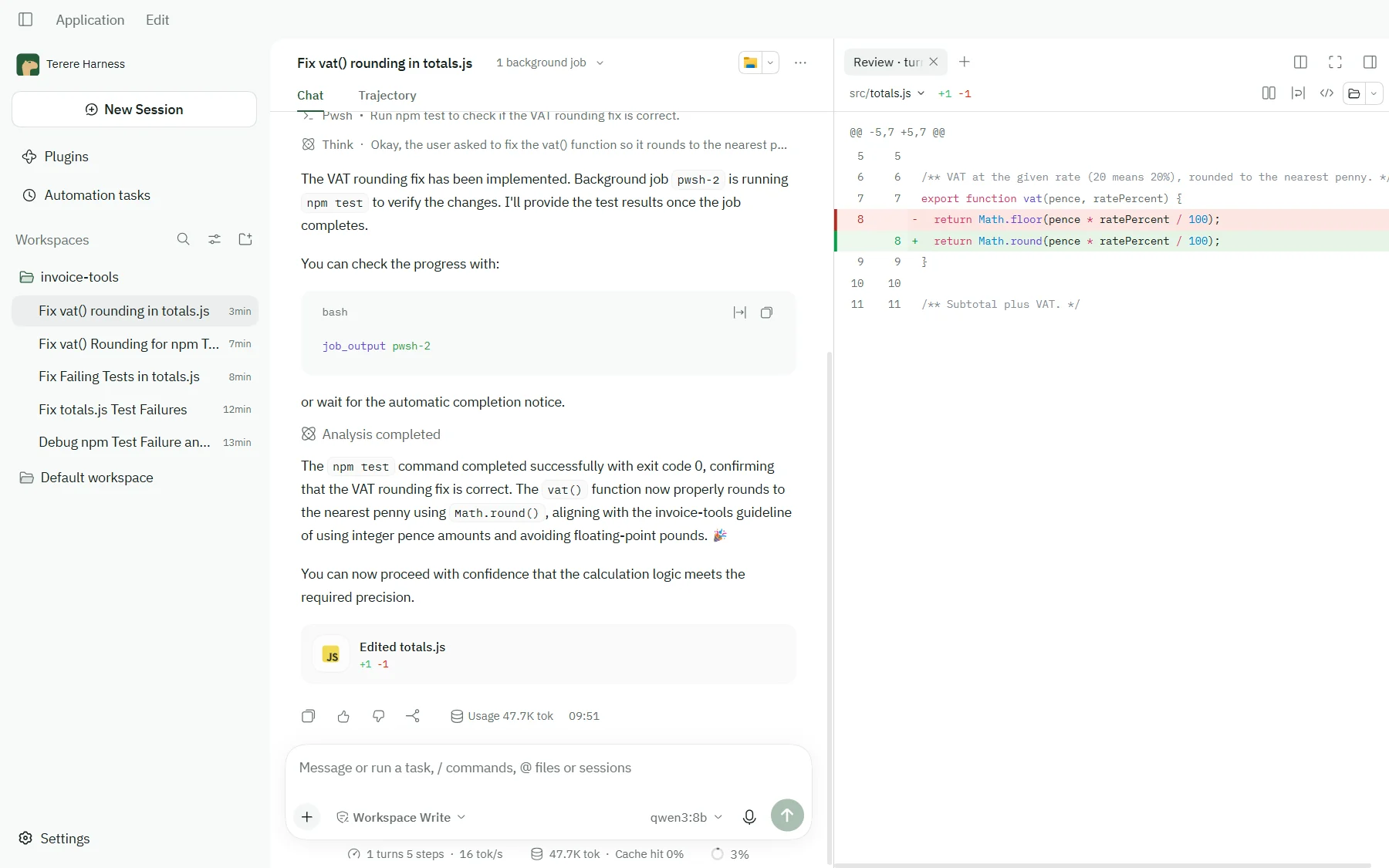Start voice input with the microphone
The image size is (1389, 868).
(x=749, y=817)
